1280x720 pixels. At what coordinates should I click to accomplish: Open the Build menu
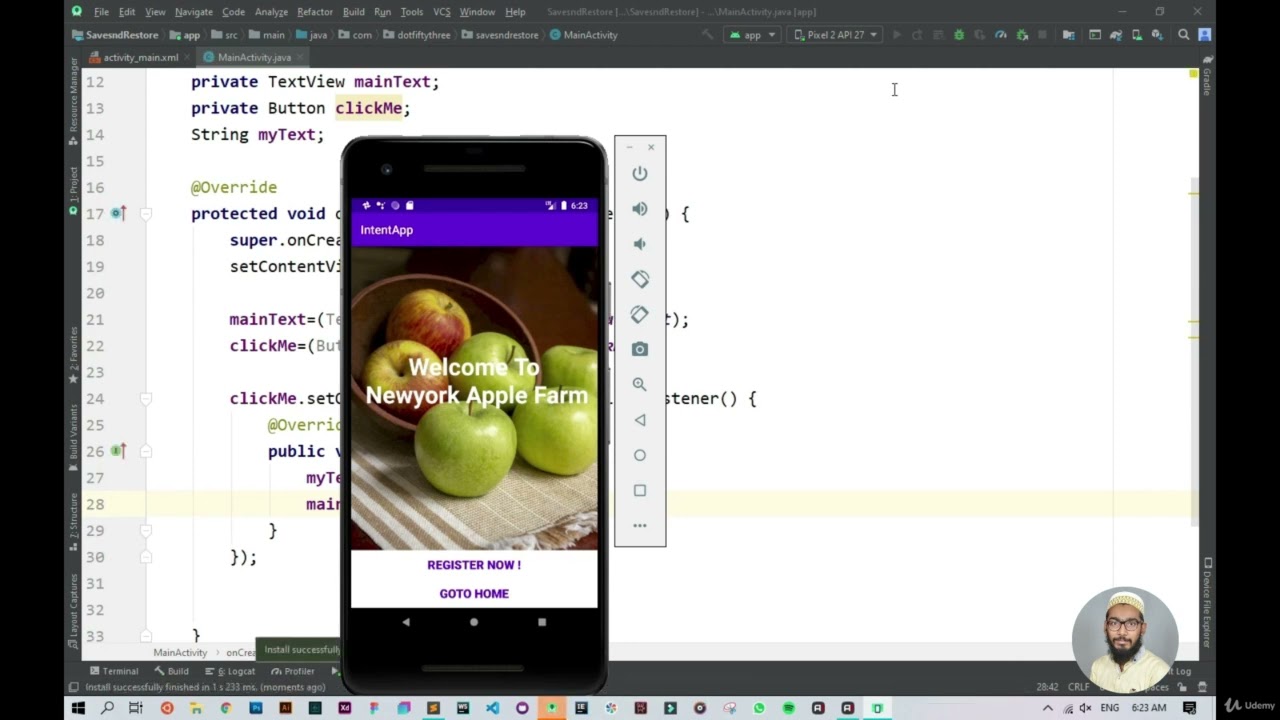(x=353, y=12)
